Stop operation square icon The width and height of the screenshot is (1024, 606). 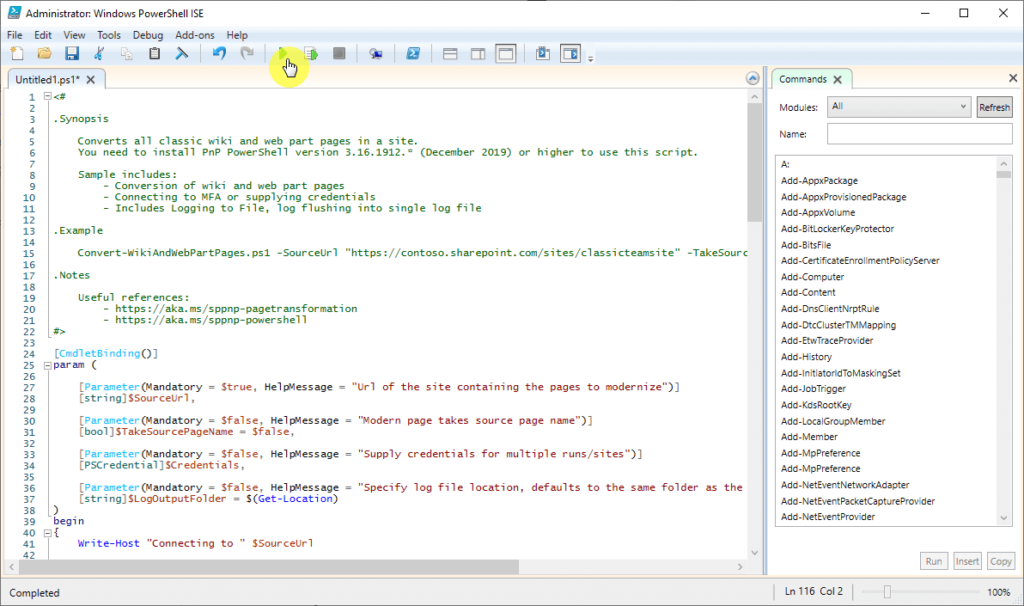pos(339,54)
